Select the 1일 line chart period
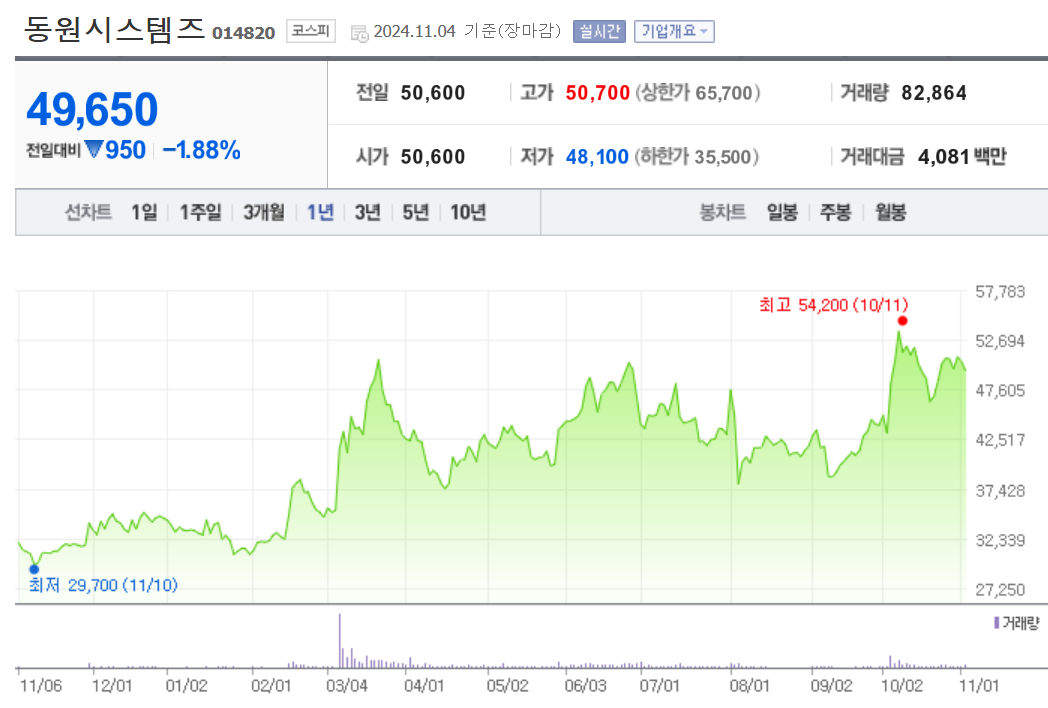The height and width of the screenshot is (708, 1048). 144,213
